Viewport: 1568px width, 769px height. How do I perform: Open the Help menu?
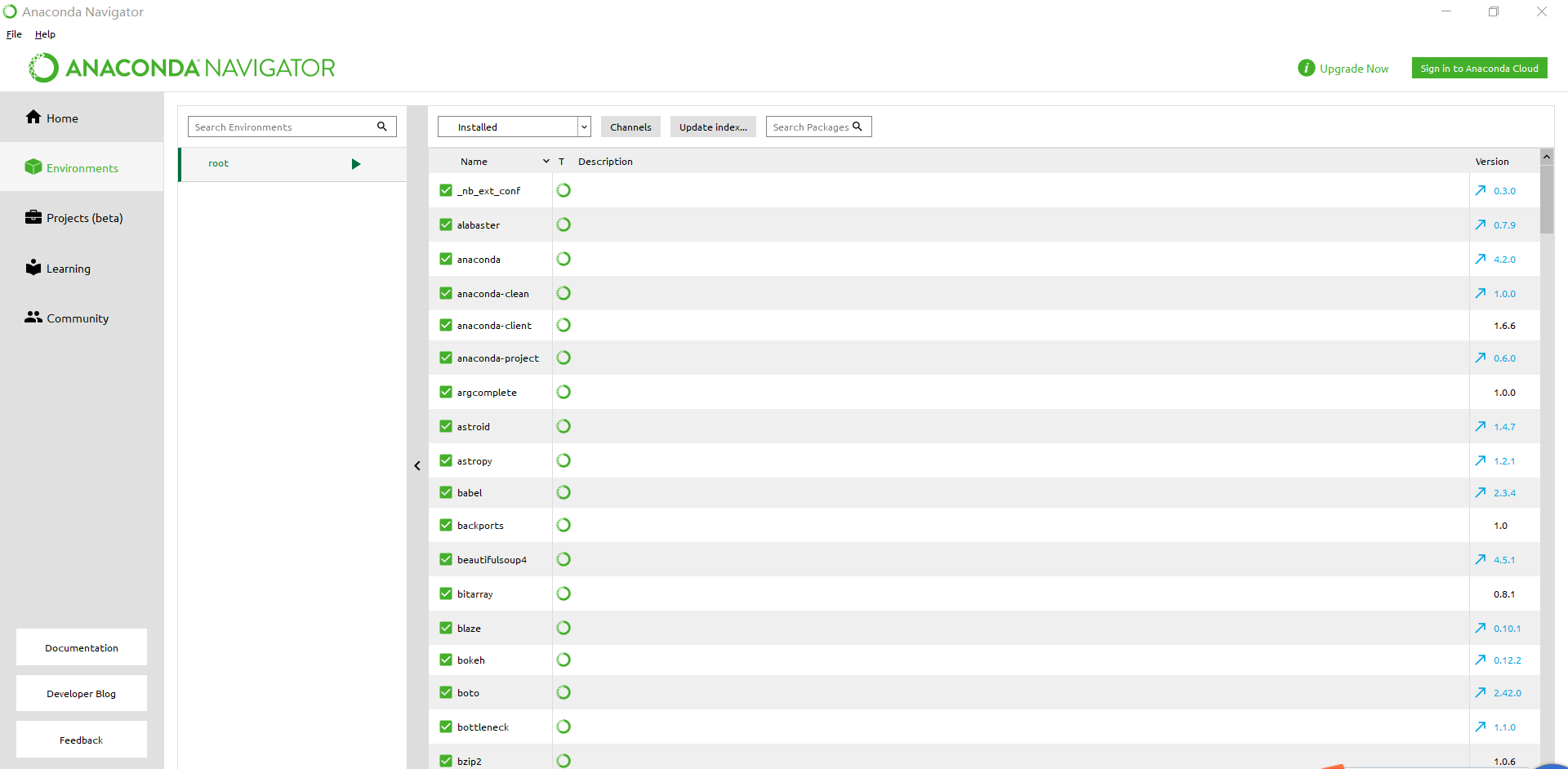[45, 34]
